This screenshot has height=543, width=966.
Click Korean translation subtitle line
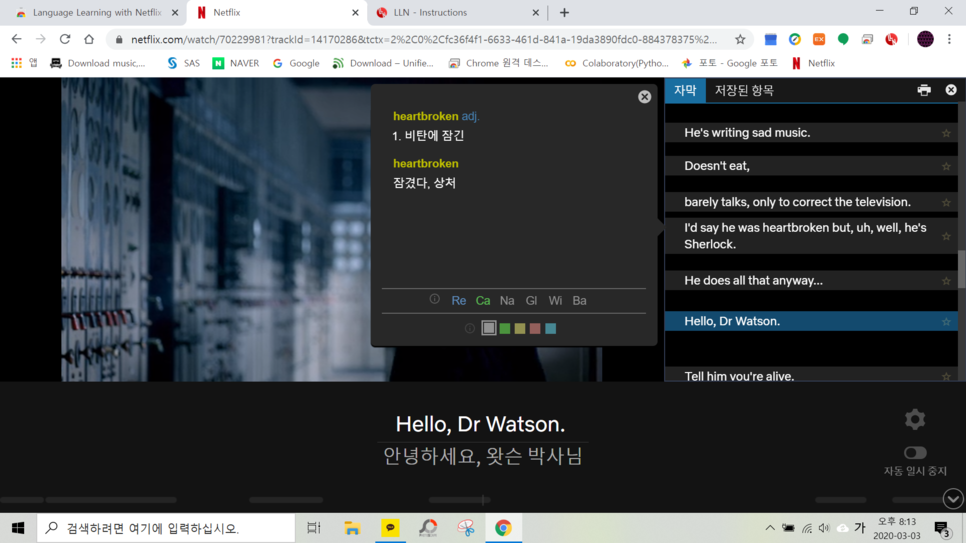pyautogui.click(x=482, y=456)
